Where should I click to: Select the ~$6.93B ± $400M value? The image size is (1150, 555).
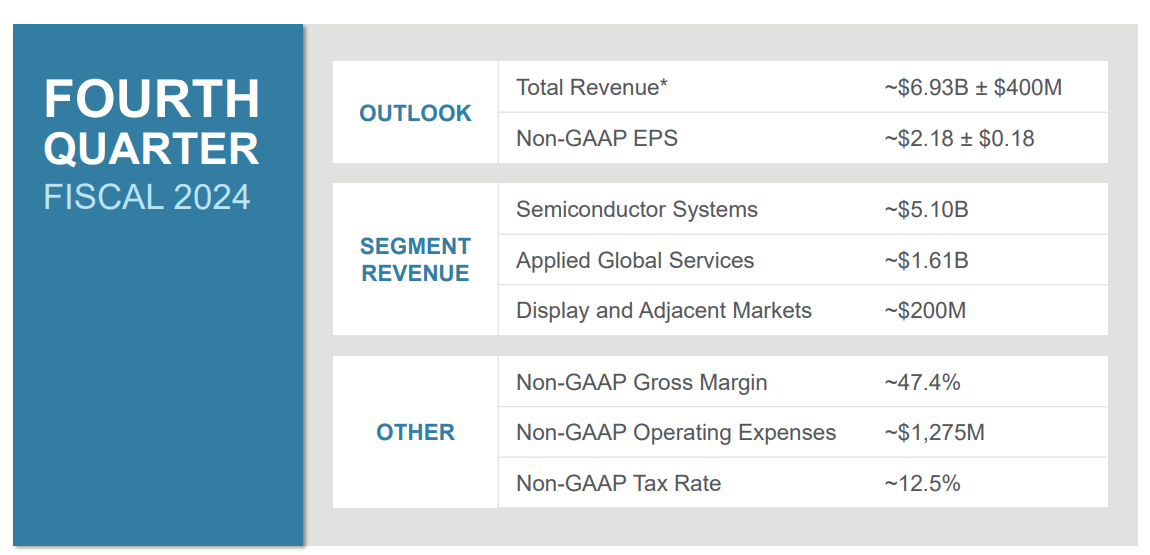(x=972, y=88)
